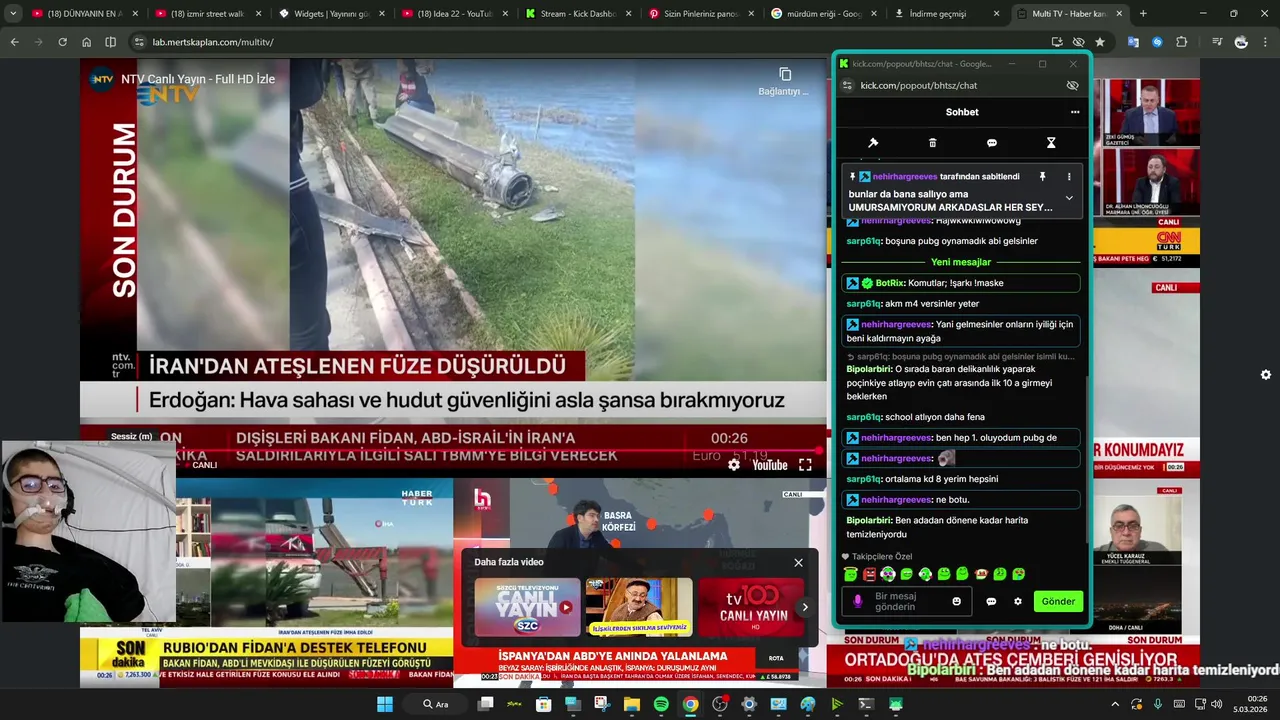Pick the red angry emote
Screen dimensions: 1280x720
tap(869, 574)
